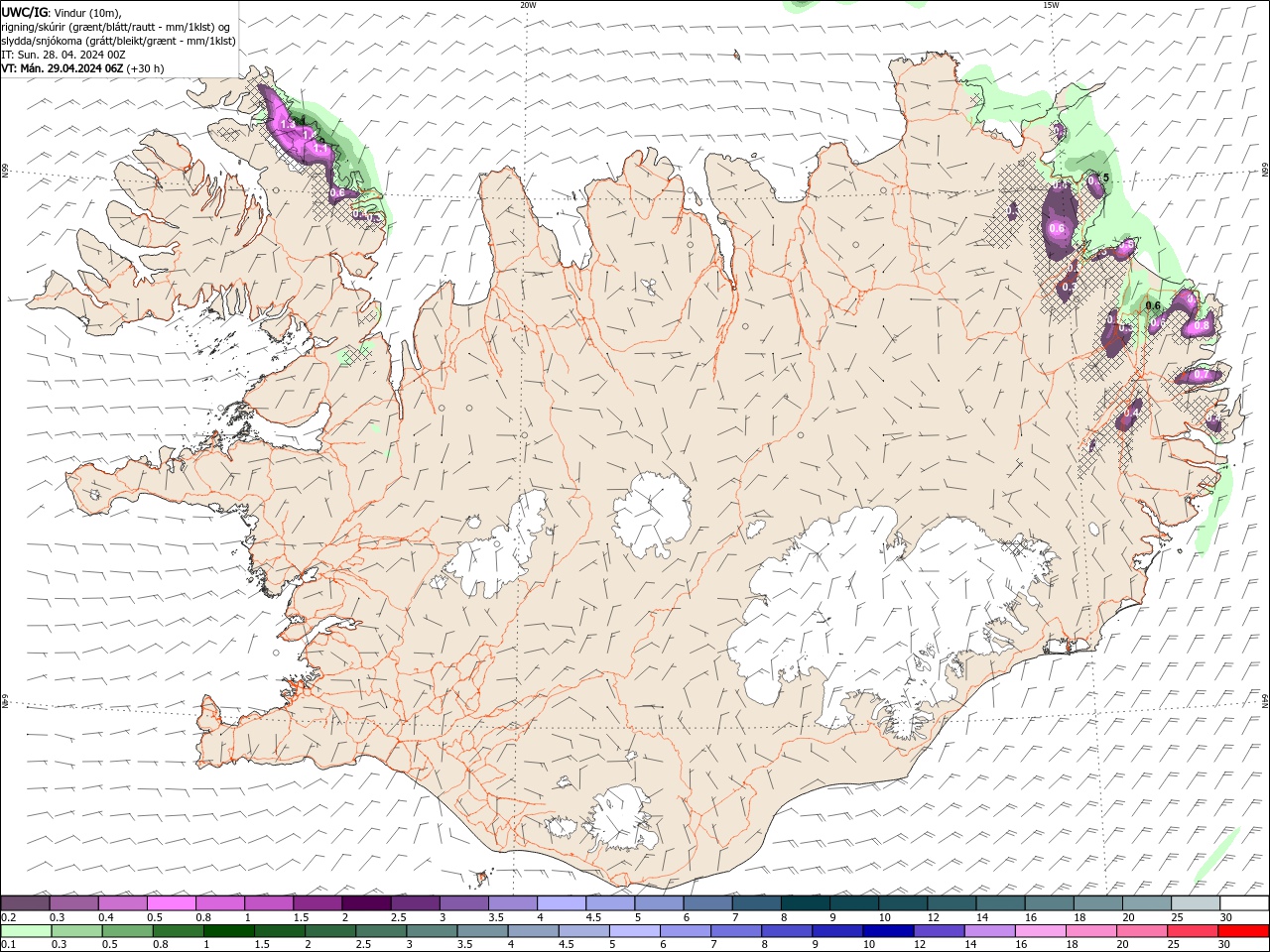Click the bottom legend swatch between 0.1 and 0.3
The image size is (1270, 952).
pos(27,931)
